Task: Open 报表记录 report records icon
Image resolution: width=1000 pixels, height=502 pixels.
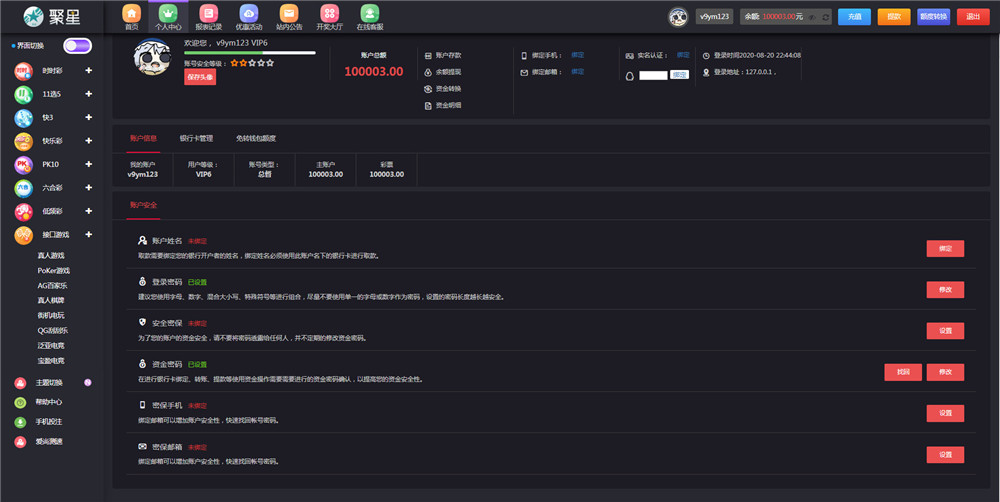Action: point(208,14)
